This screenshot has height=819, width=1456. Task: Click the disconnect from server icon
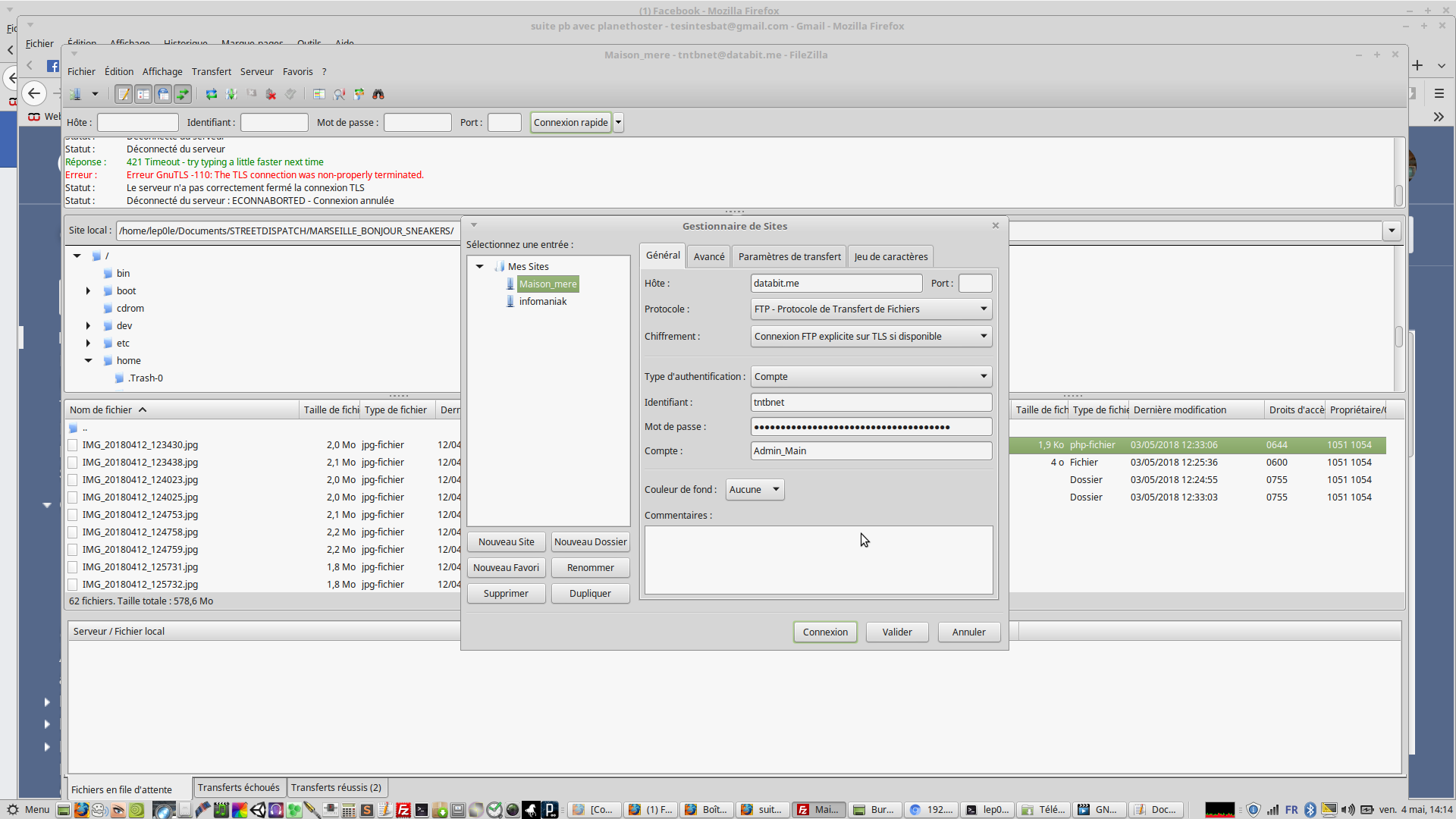coord(271,94)
